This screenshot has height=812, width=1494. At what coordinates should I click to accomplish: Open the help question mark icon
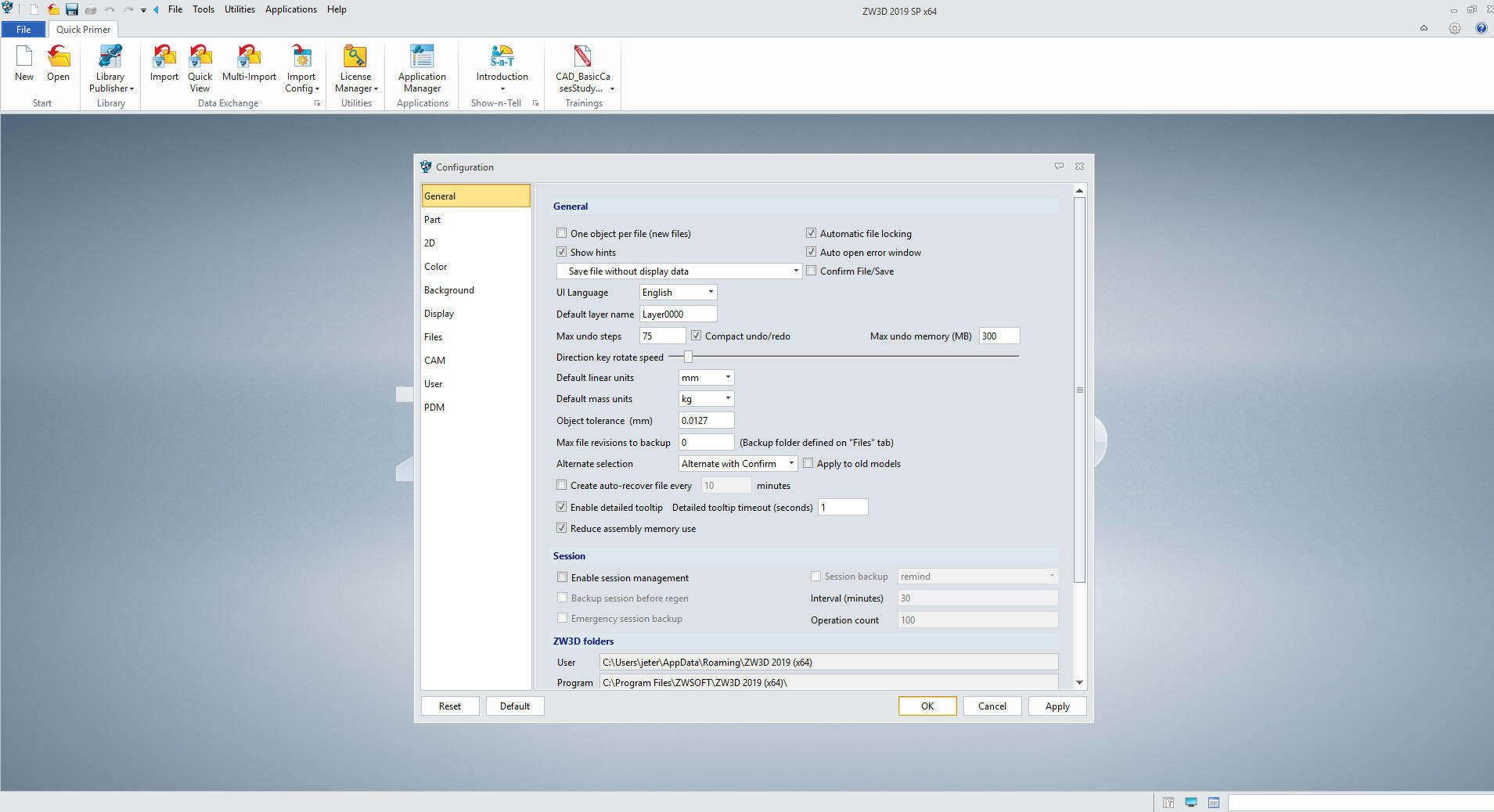click(x=1481, y=28)
